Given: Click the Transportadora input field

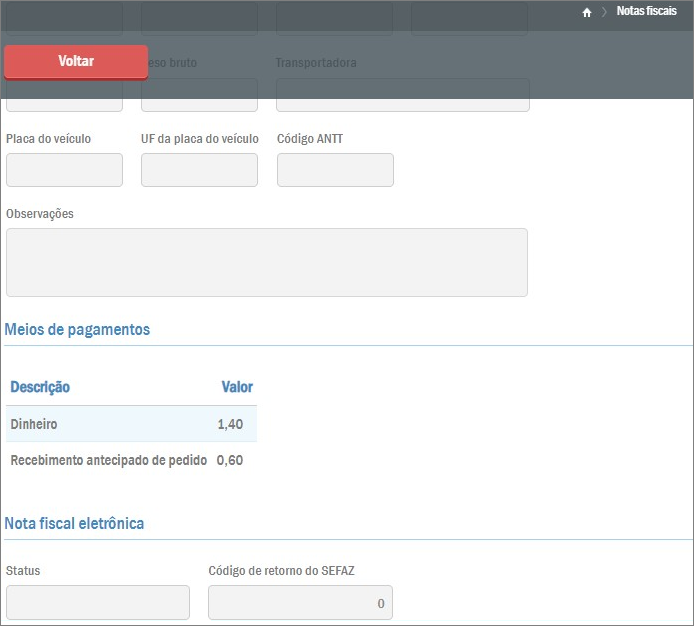Looking at the screenshot, I should click(402, 95).
